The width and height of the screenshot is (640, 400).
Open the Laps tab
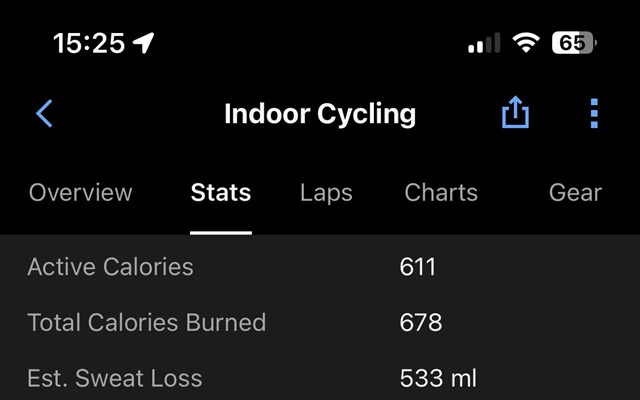[326, 193]
